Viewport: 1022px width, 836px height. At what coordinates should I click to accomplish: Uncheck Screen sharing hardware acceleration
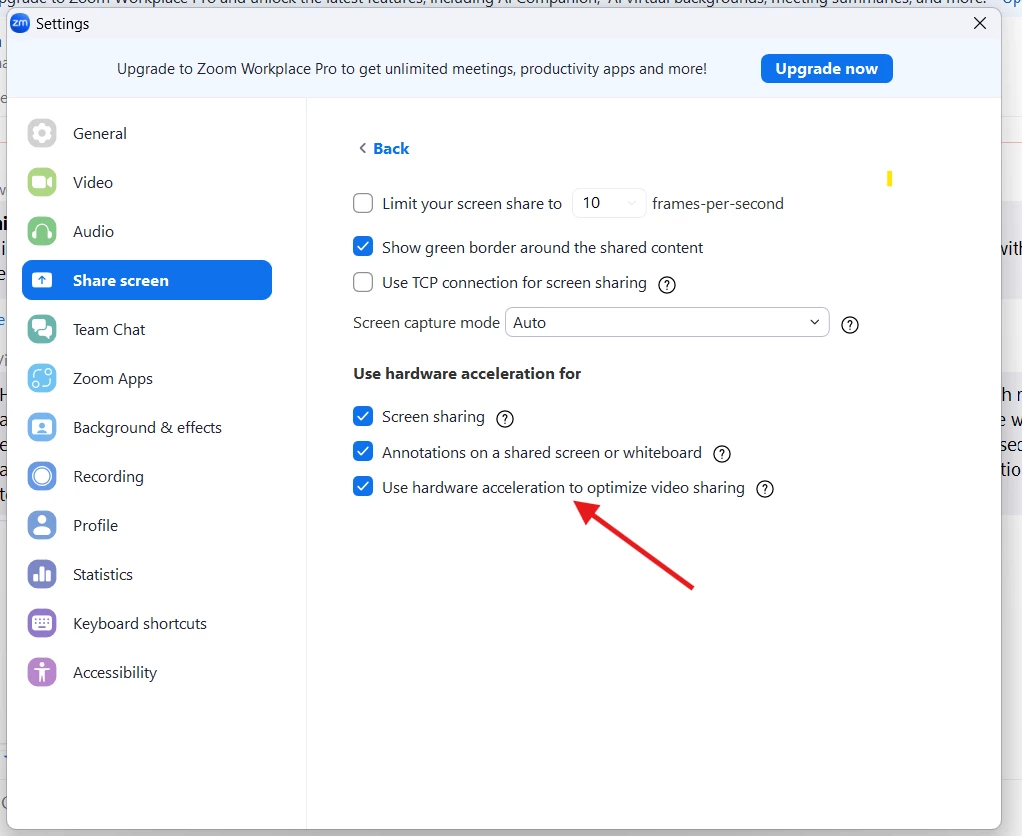pos(363,416)
